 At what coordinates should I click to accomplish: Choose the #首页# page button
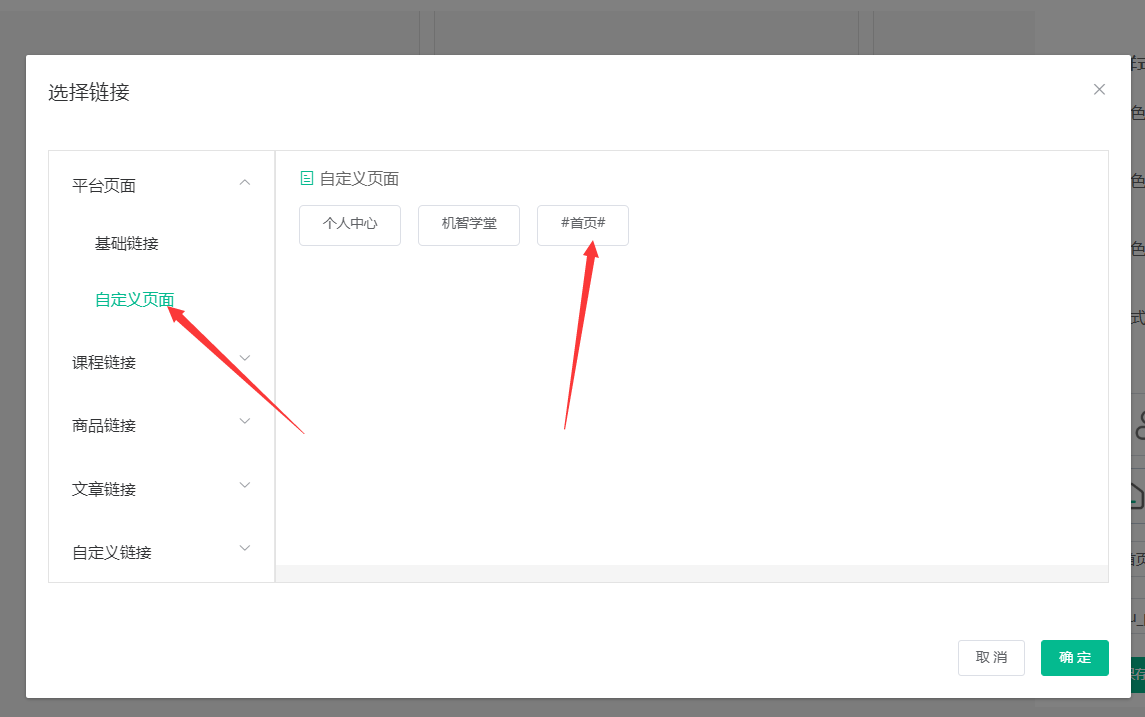[x=583, y=225]
